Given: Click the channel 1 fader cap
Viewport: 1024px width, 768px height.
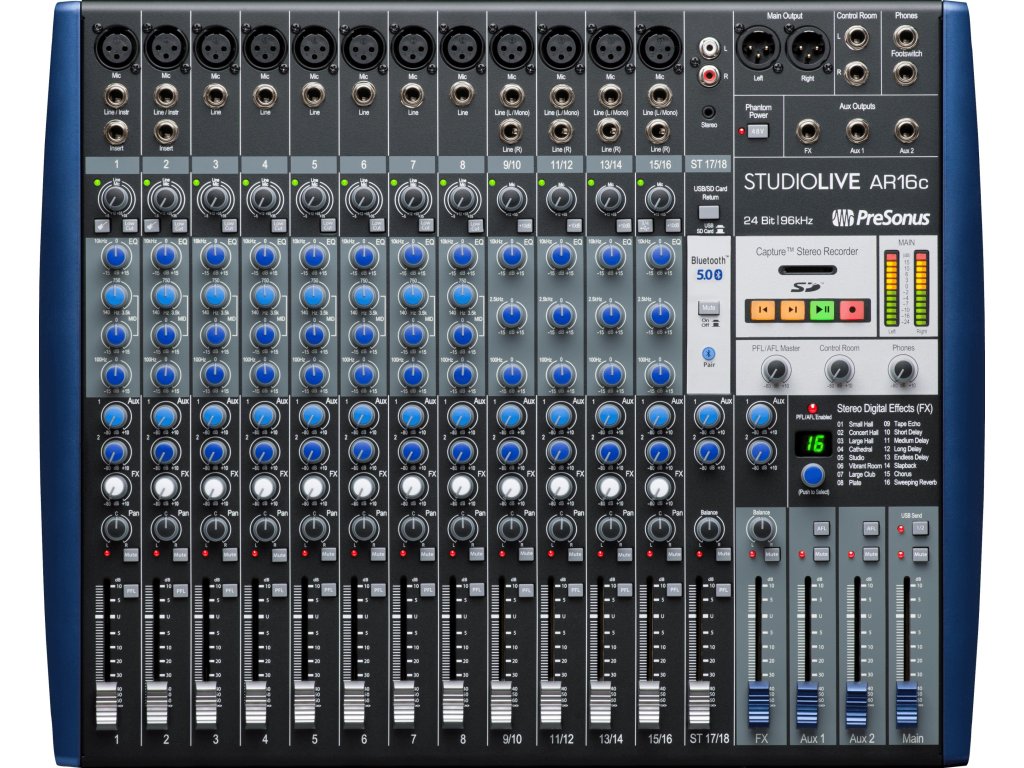Looking at the screenshot, I should point(108,705).
